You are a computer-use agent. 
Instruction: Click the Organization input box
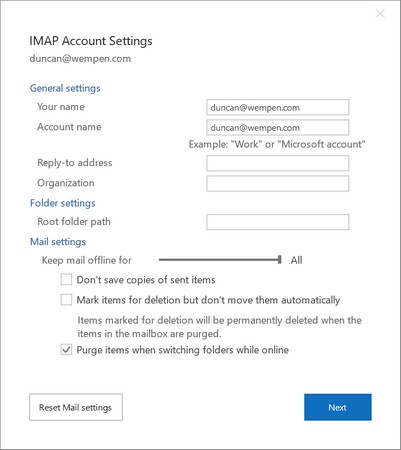coord(278,183)
